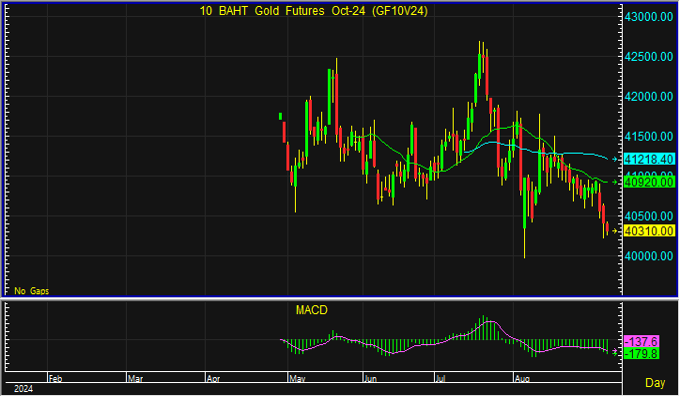Click the 43000.00 price axis label
The width and height of the screenshot is (680, 397).
tap(649, 17)
